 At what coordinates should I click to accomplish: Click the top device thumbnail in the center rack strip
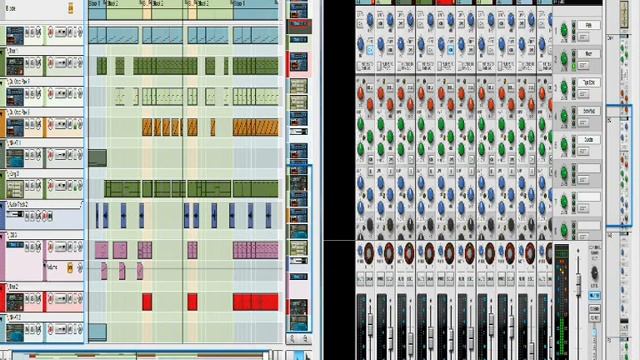click(298, 9)
